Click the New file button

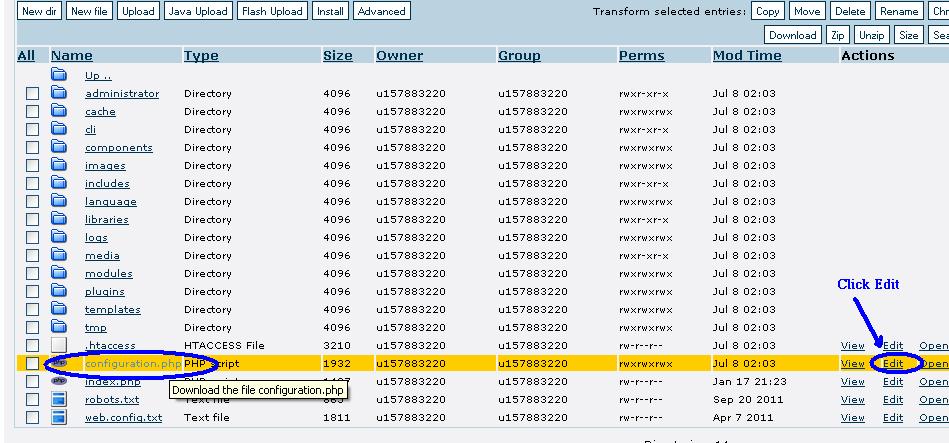90,11
